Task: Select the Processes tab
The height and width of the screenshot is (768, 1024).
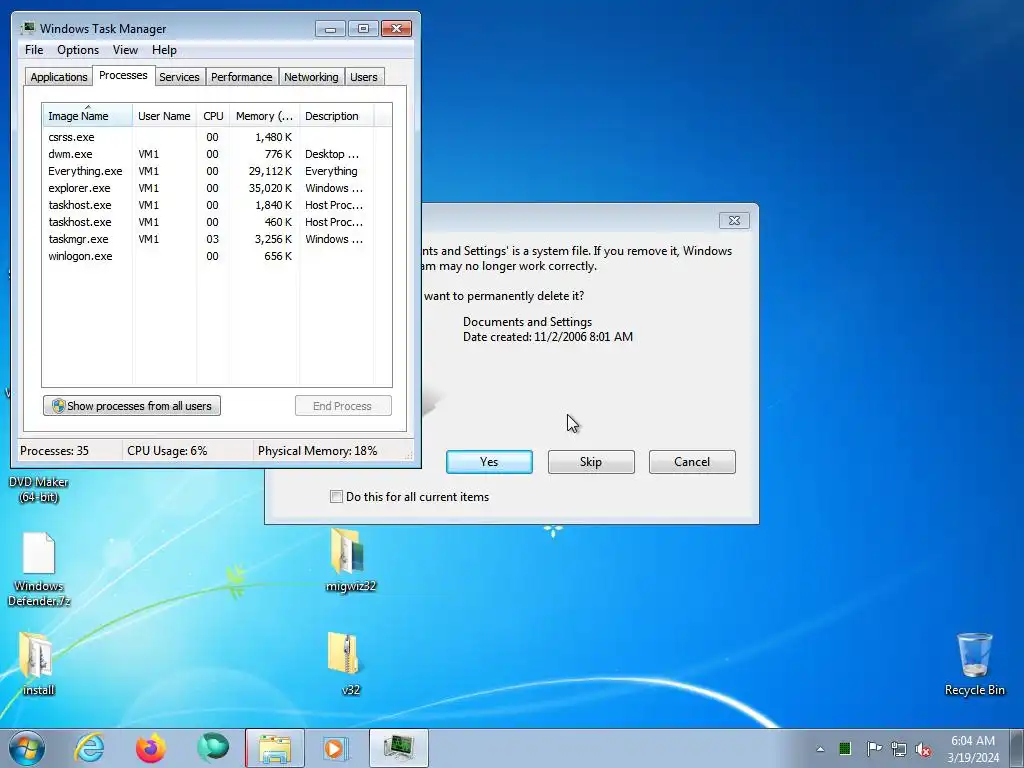Action: [x=123, y=75]
